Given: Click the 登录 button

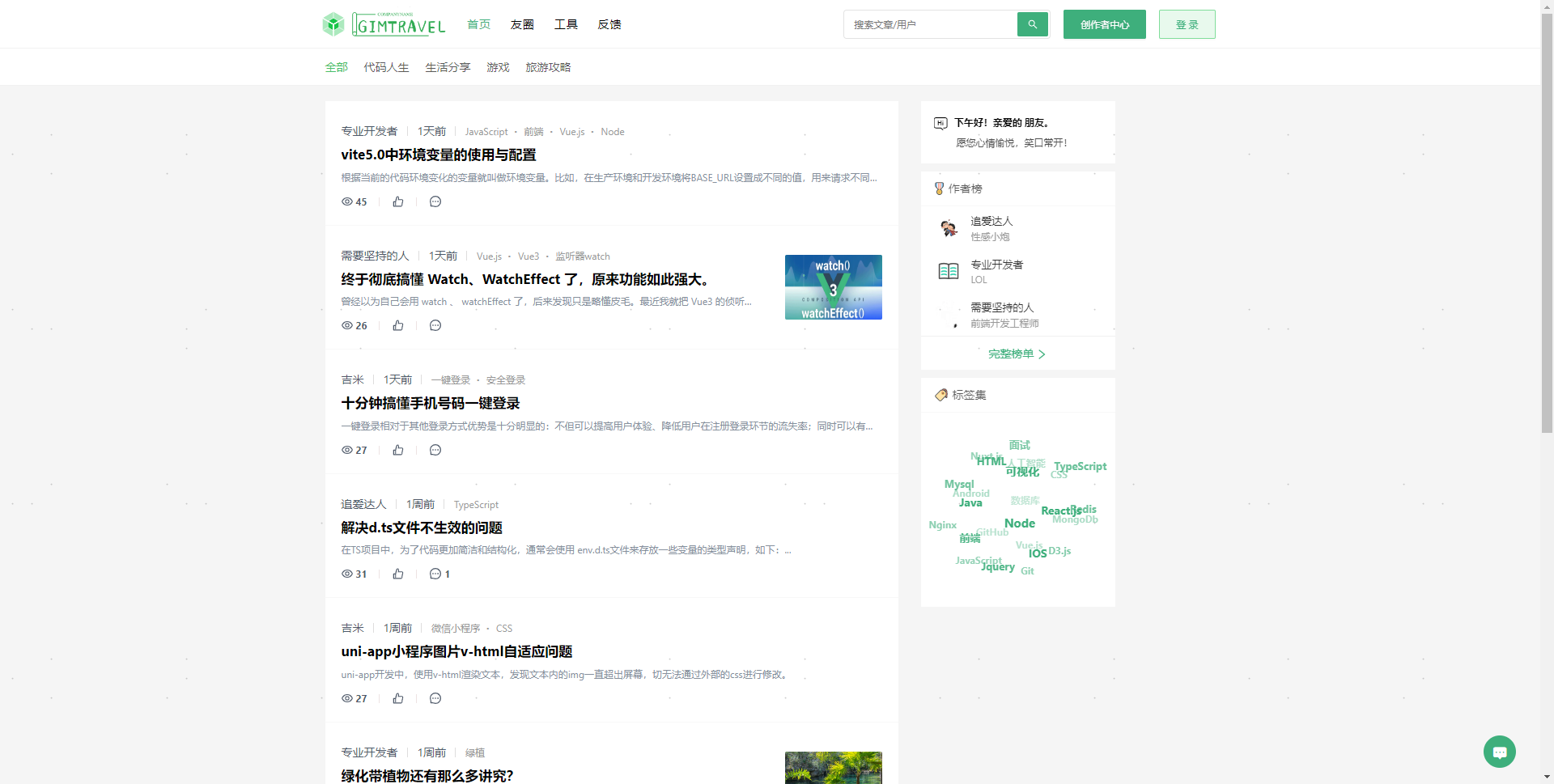Looking at the screenshot, I should pyautogui.click(x=1187, y=24).
